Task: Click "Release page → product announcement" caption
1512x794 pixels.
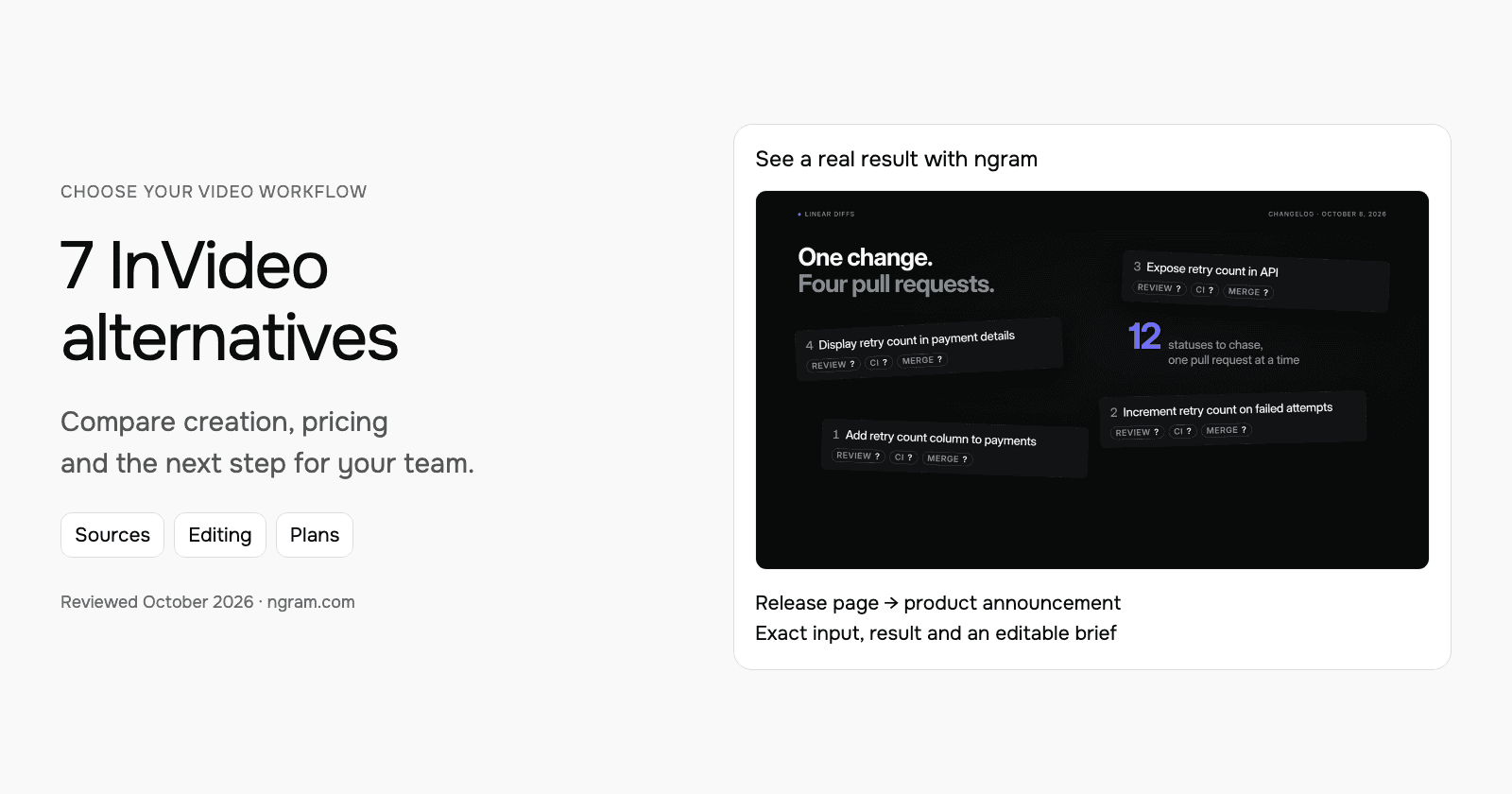Action: 938,603
